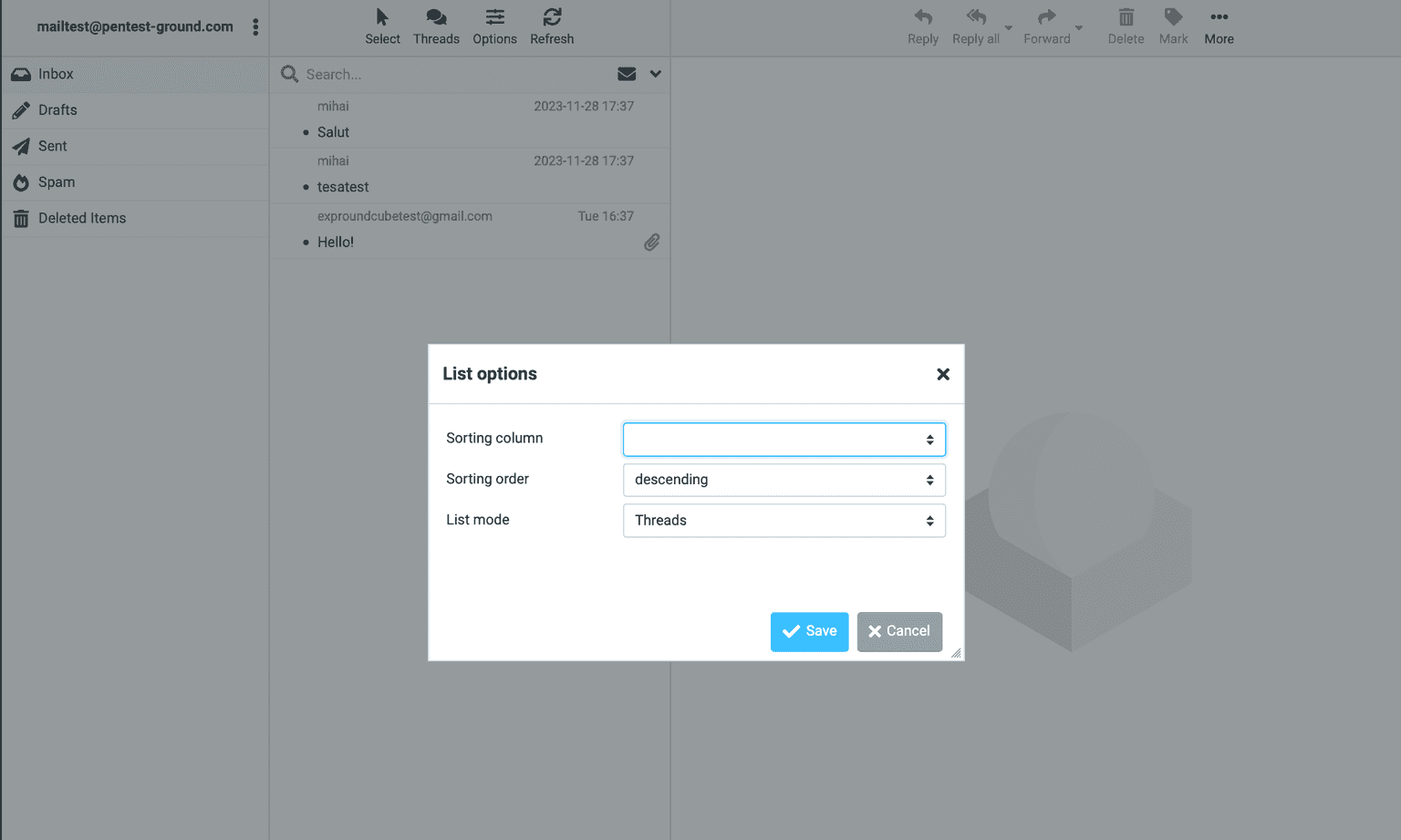
Task: Close the List options dialog
Action: pyautogui.click(x=943, y=374)
